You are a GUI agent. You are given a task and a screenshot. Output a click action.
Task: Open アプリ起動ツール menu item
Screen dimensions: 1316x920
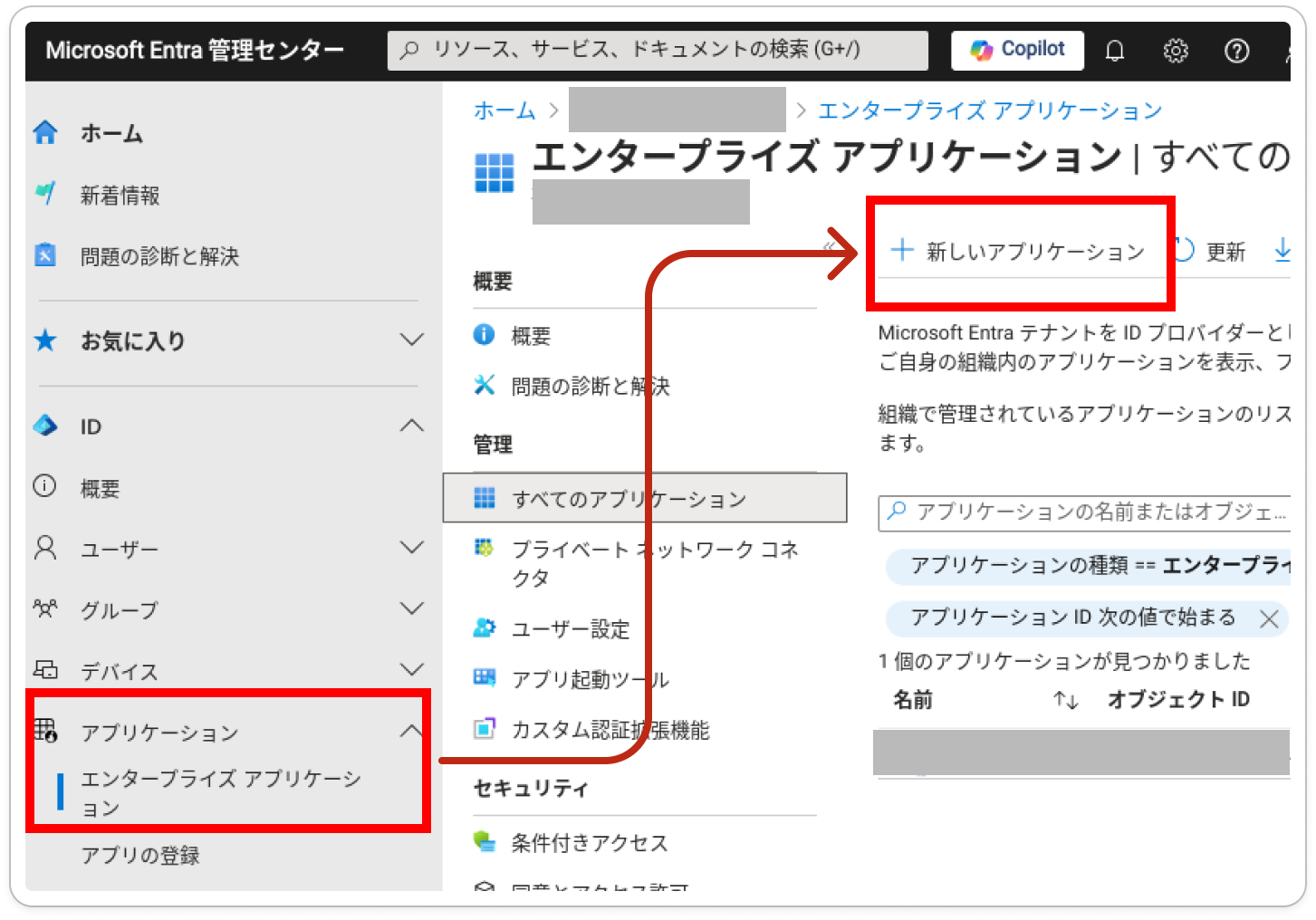coord(591,679)
